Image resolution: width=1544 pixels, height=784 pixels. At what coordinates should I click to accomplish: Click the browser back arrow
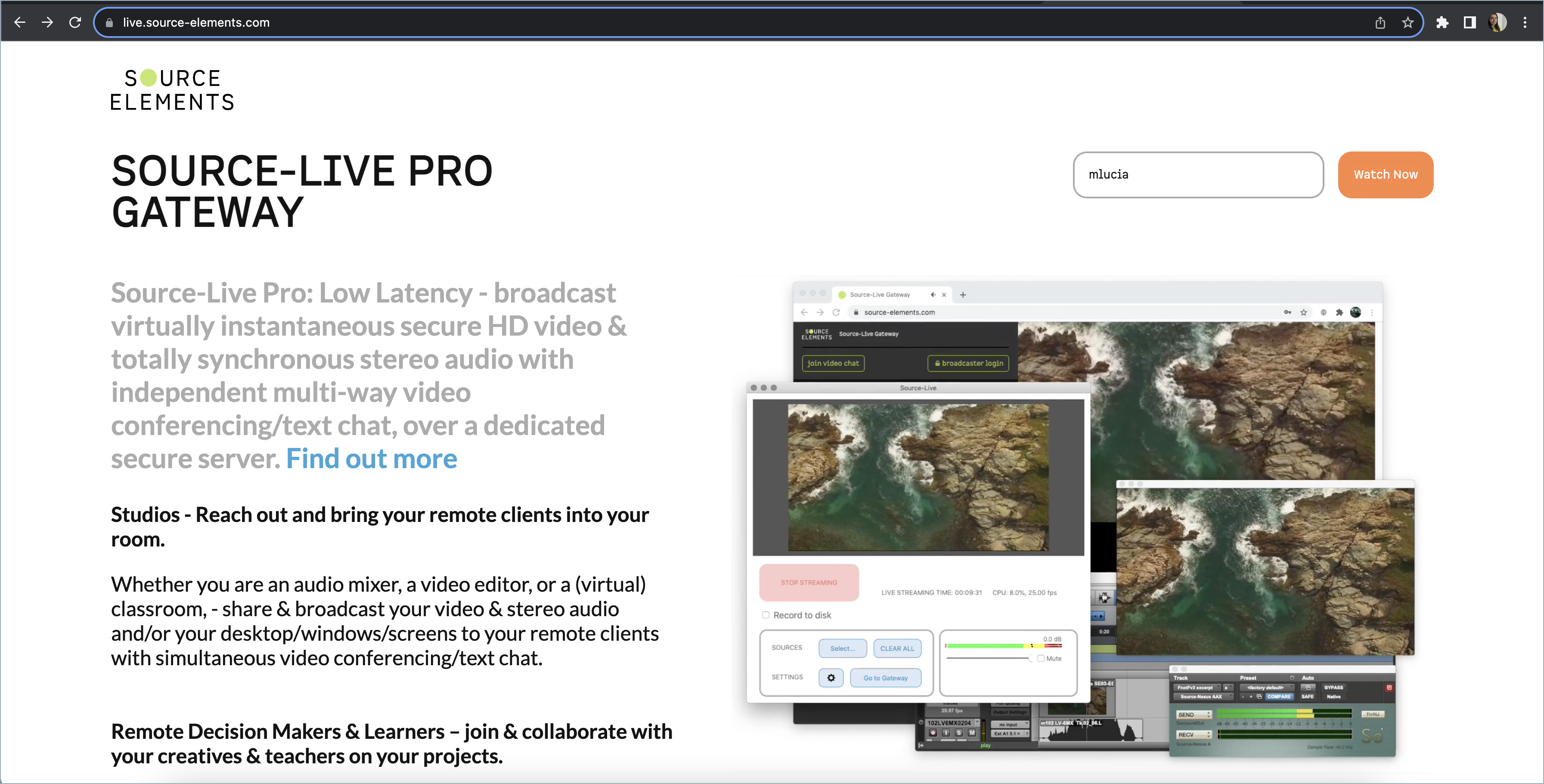click(x=19, y=22)
